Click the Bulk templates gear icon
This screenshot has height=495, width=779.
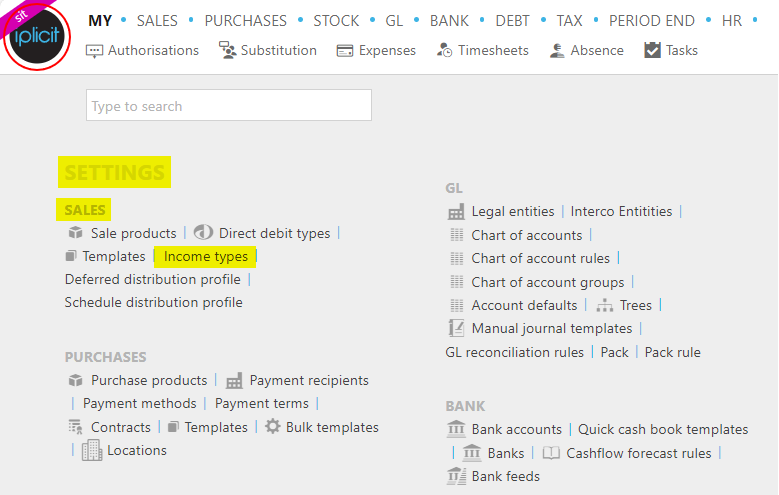(273, 426)
